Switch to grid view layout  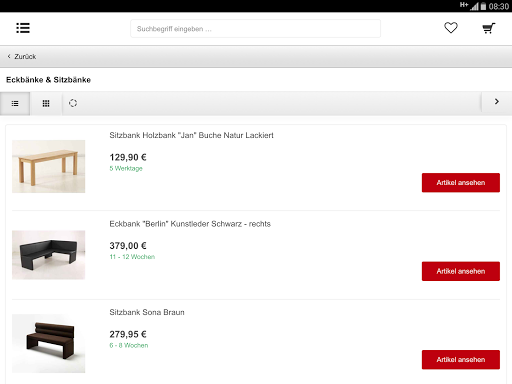point(46,104)
